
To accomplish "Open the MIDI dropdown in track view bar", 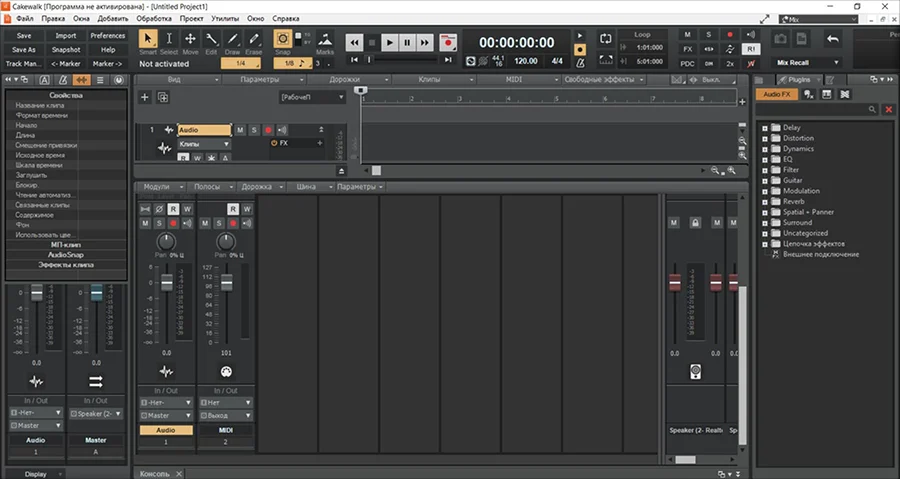I will pyautogui.click(x=518, y=80).
